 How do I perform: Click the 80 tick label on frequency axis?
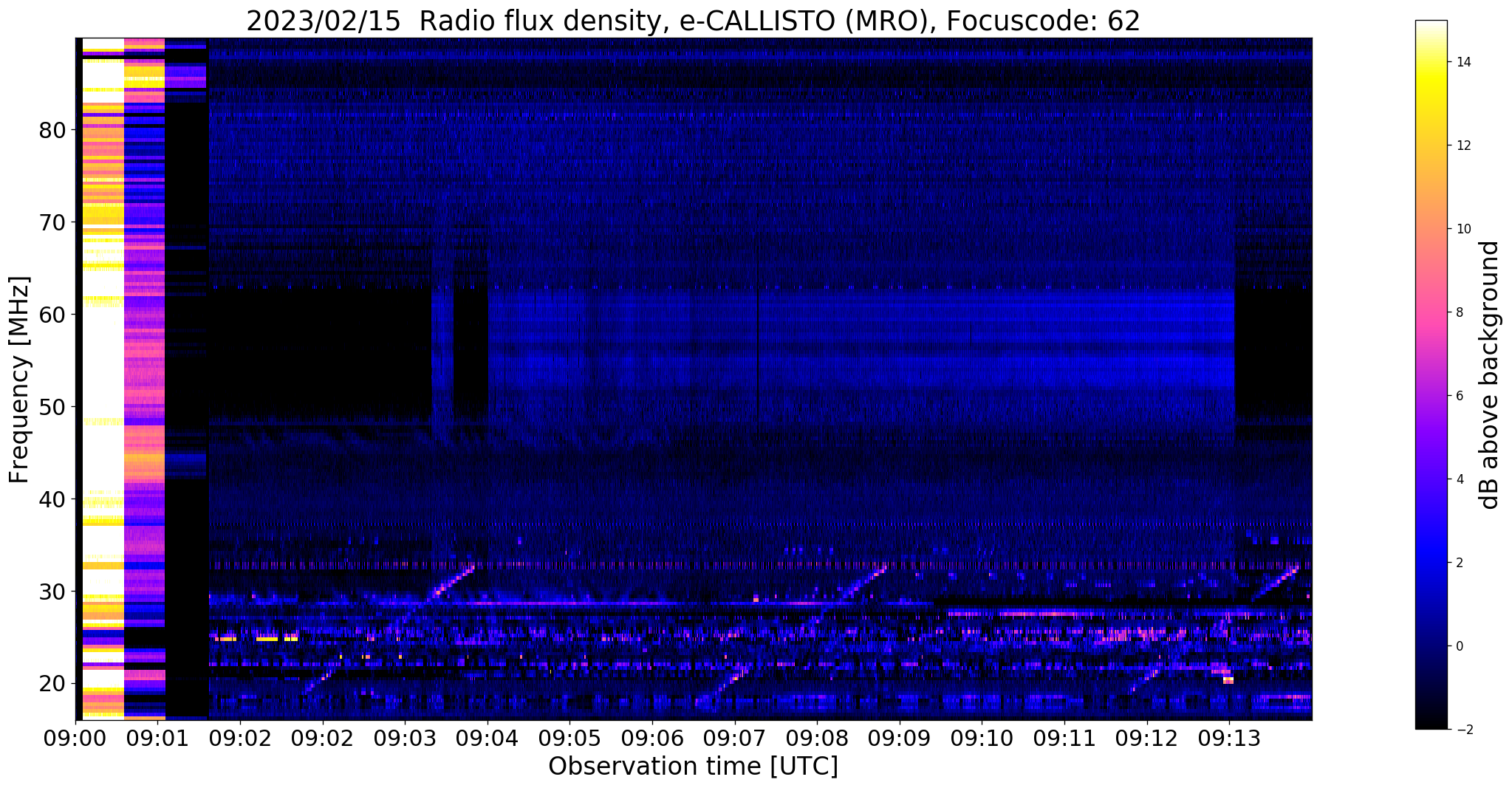pos(52,131)
